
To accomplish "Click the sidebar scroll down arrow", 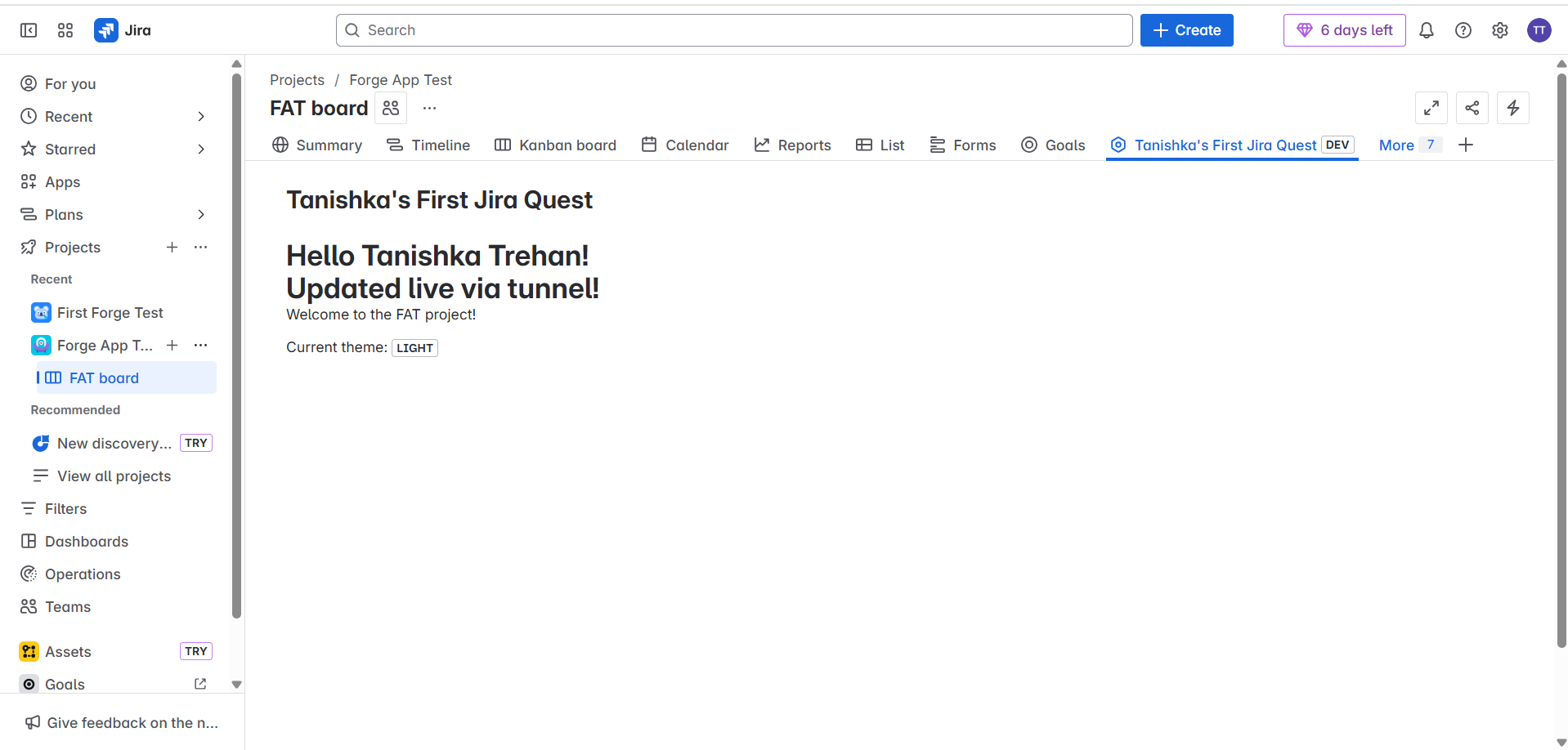I will 236,685.
